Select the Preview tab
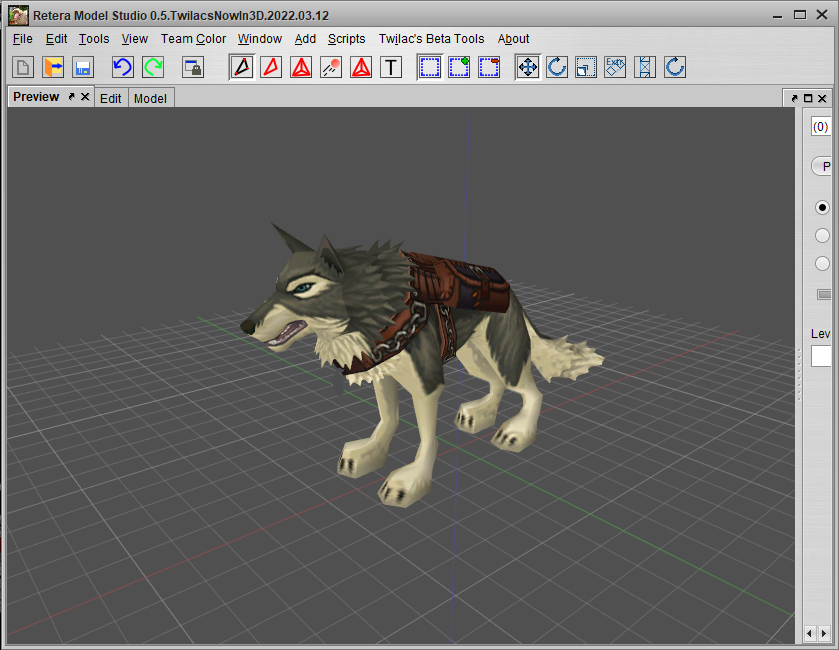The width and height of the screenshot is (839, 650). 36,97
